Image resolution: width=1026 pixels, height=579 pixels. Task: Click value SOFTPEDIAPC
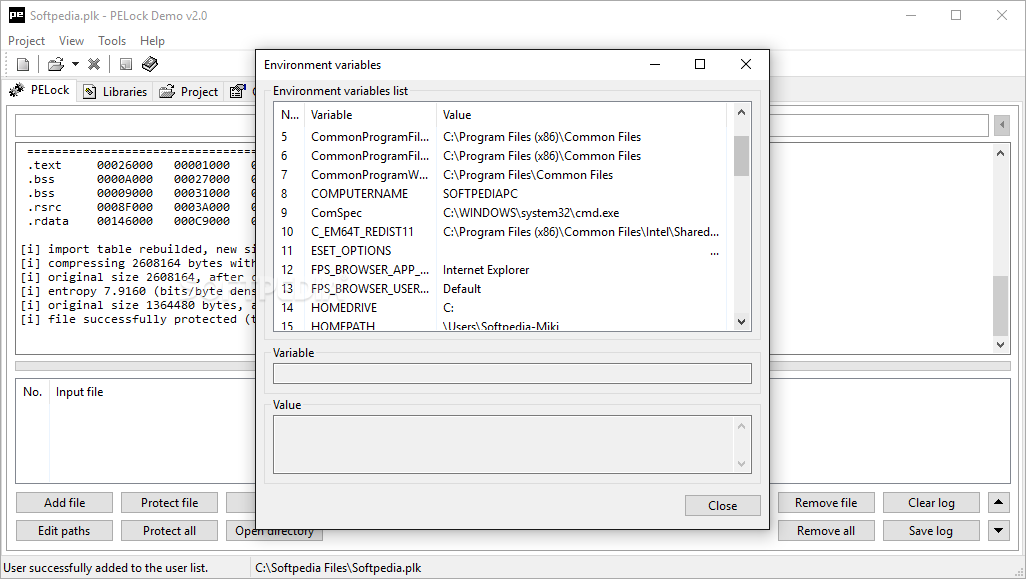coord(480,194)
